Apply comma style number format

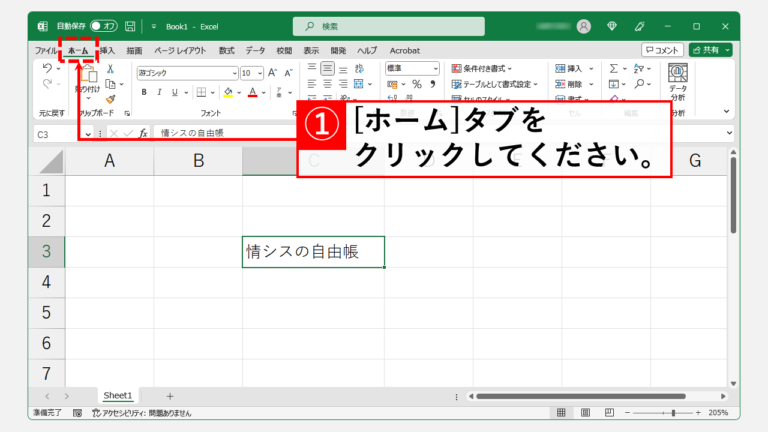tap(432, 84)
